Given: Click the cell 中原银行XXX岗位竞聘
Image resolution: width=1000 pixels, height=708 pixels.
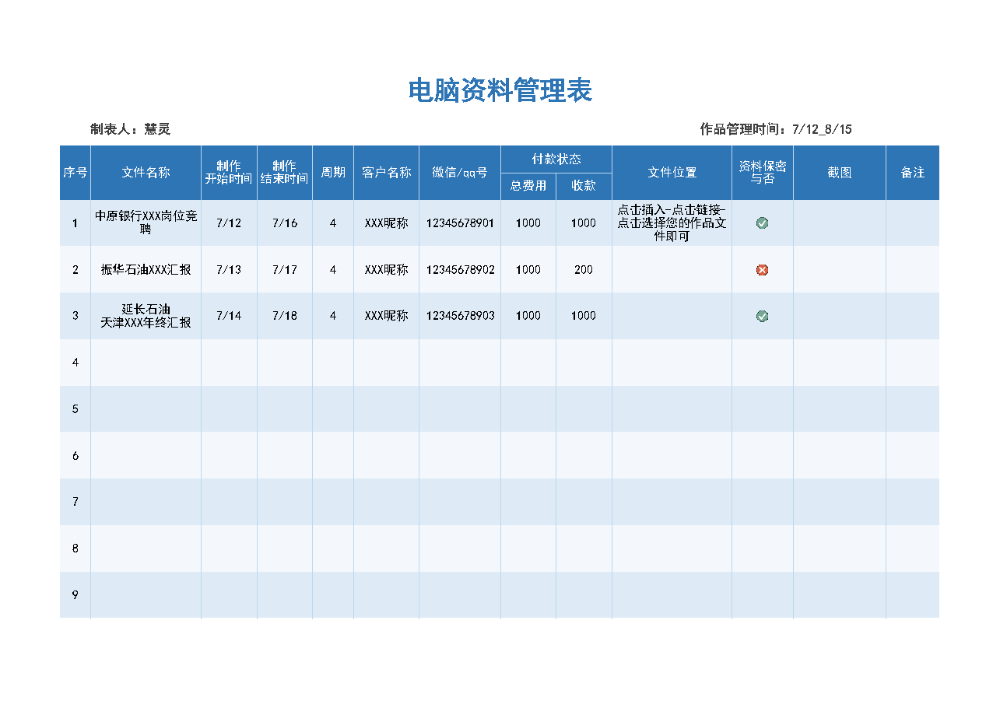Looking at the screenshot, I should pyautogui.click(x=146, y=223).
